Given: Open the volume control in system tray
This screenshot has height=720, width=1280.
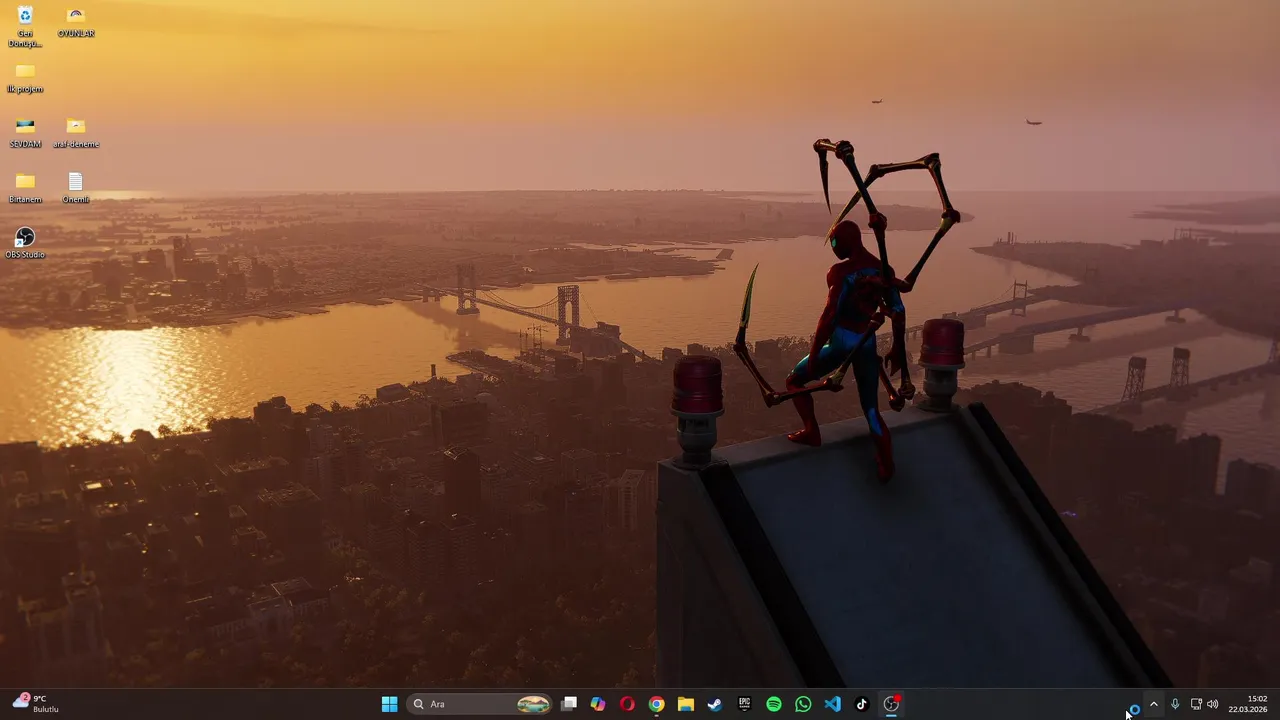Looking at the screenshot, I should (x=1213, y=704).
